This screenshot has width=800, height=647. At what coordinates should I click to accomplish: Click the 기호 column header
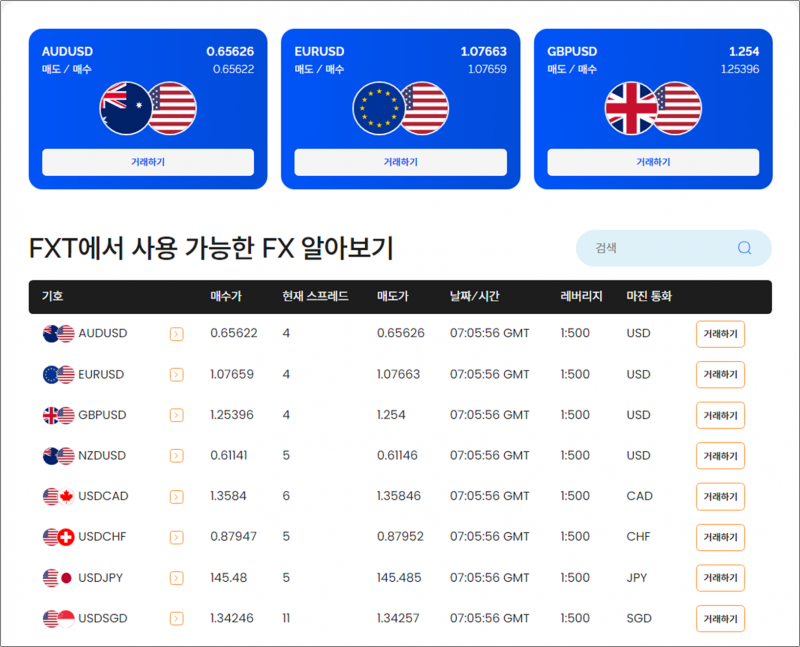tap(53, 296)
